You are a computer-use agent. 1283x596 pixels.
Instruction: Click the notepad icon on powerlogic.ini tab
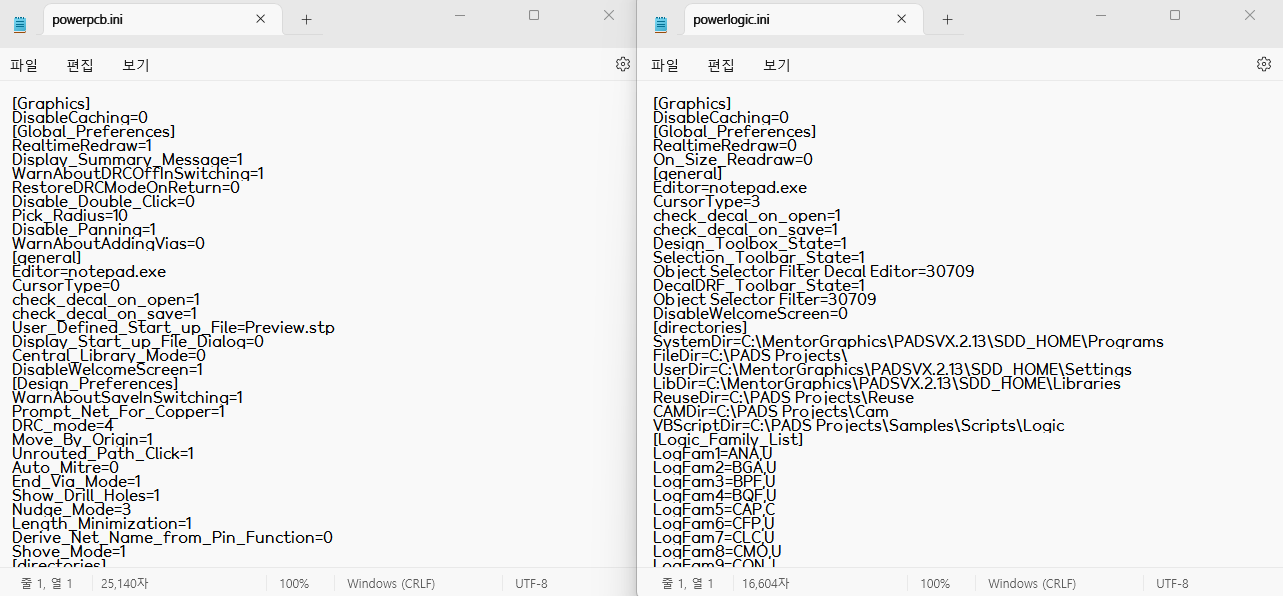(661, 20)
